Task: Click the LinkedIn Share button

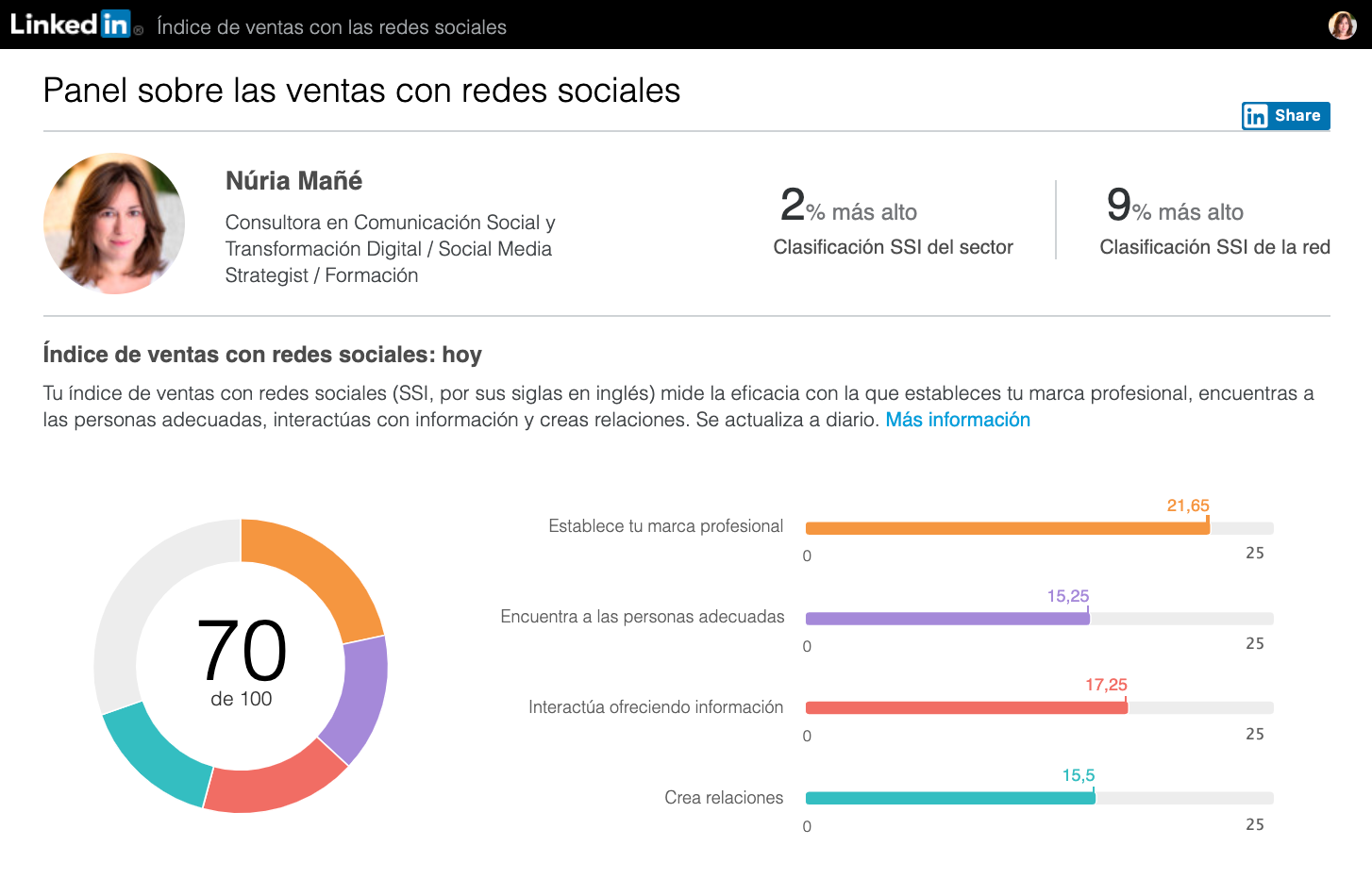Action: (x=1285, y=116)
